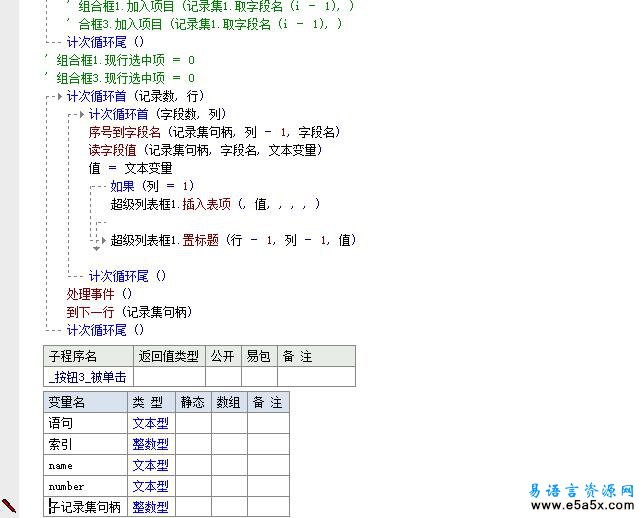Select the 文本型 type of variable 语句

(150, 423)
